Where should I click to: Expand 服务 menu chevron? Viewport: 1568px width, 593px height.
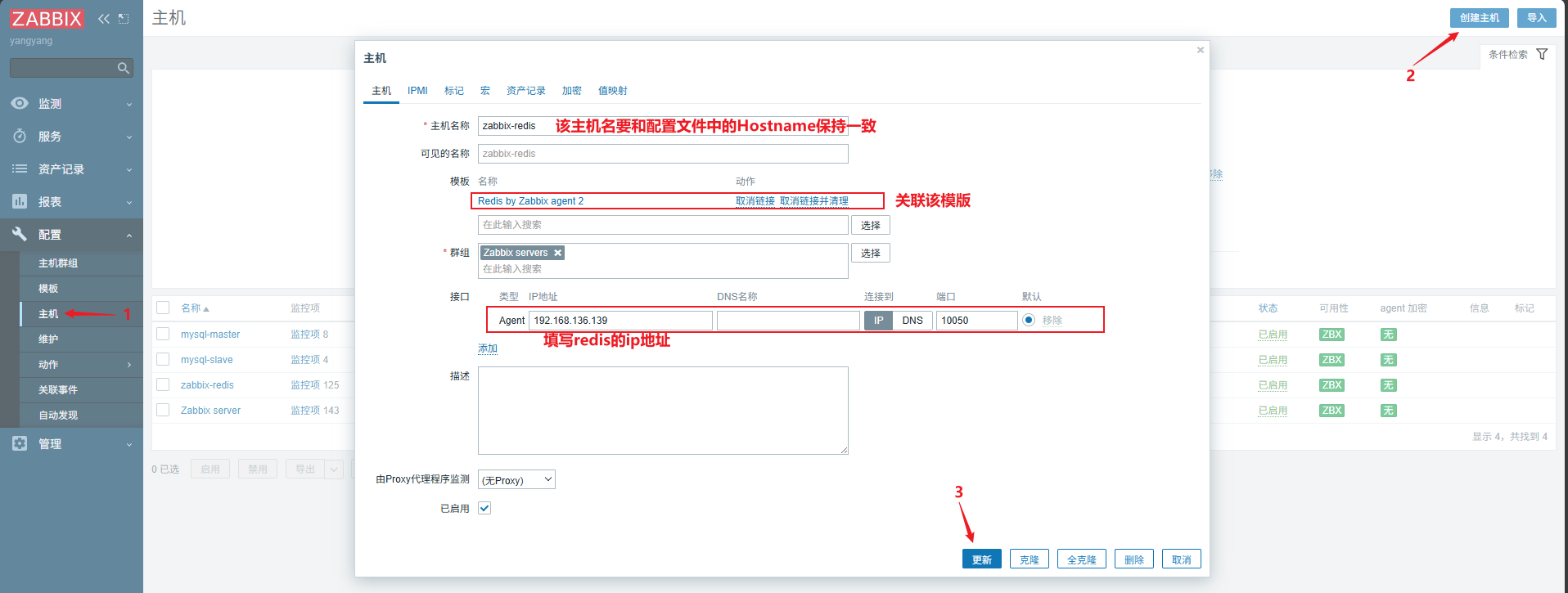click(129, 137)
